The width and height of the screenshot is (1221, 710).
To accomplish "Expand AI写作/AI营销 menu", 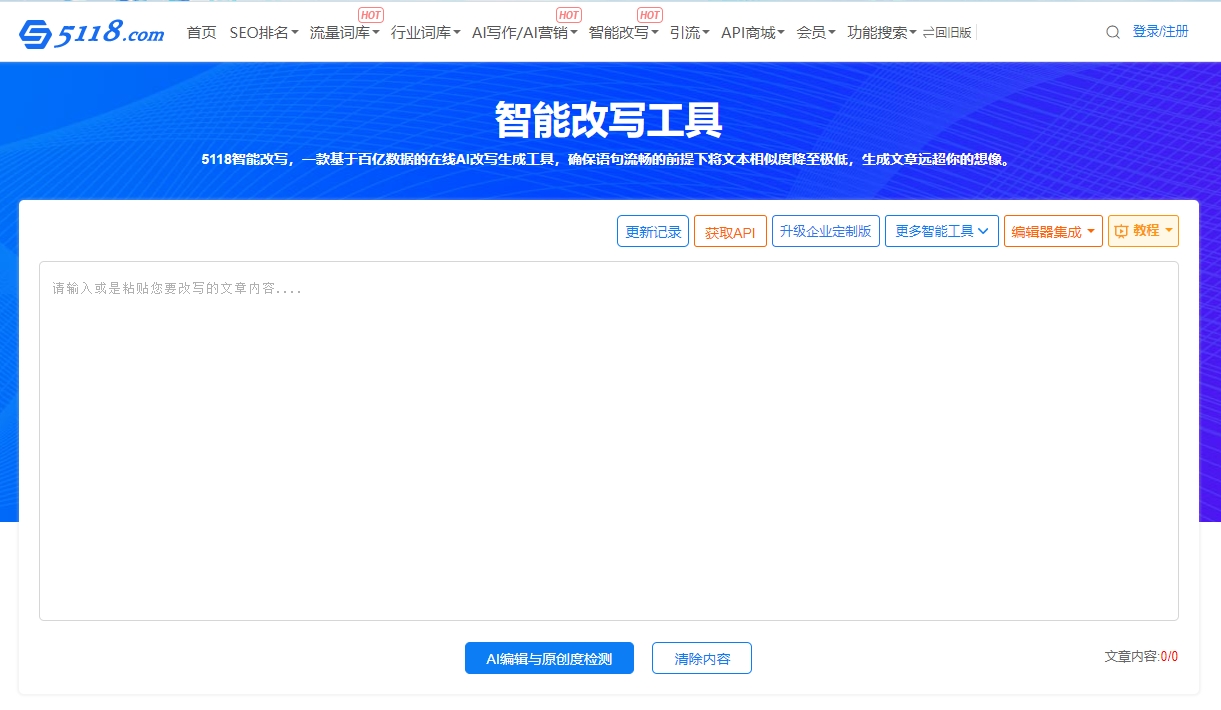I will click(524, 32).
